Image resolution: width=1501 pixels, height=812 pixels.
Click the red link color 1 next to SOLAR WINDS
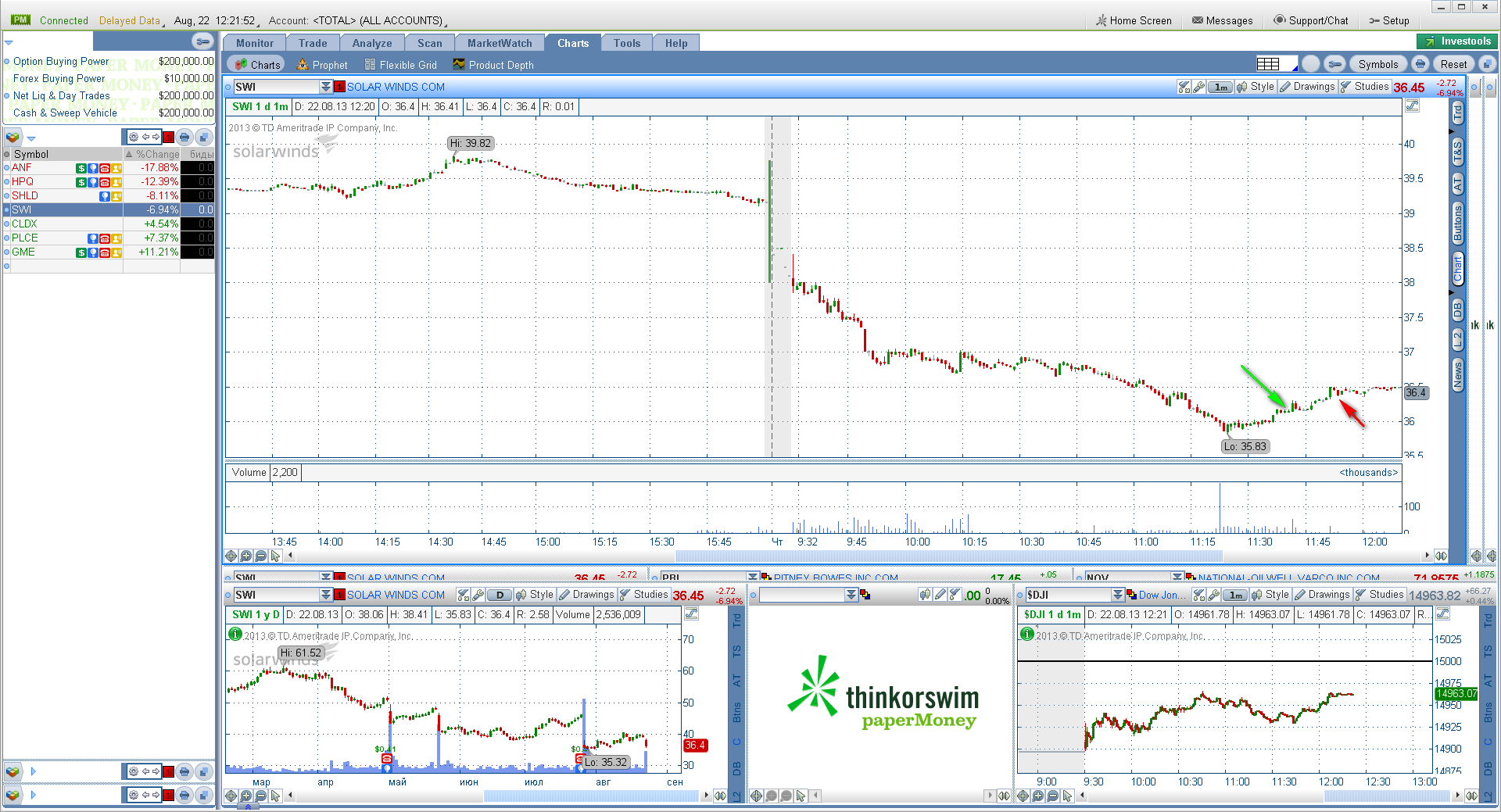pyautogui.click(x=340, y=87)
